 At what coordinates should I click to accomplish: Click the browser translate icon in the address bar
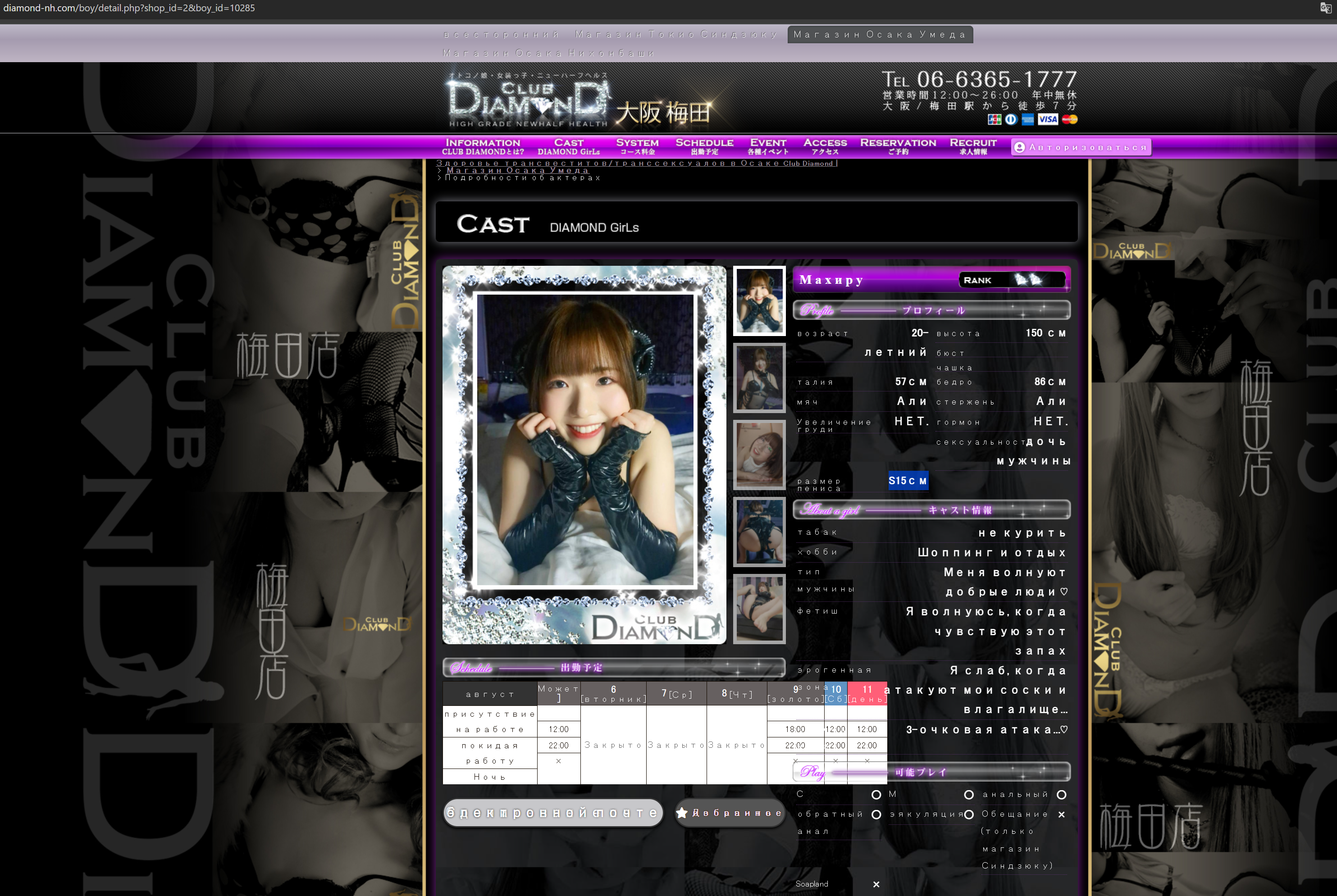click(x=1326, y=8)
